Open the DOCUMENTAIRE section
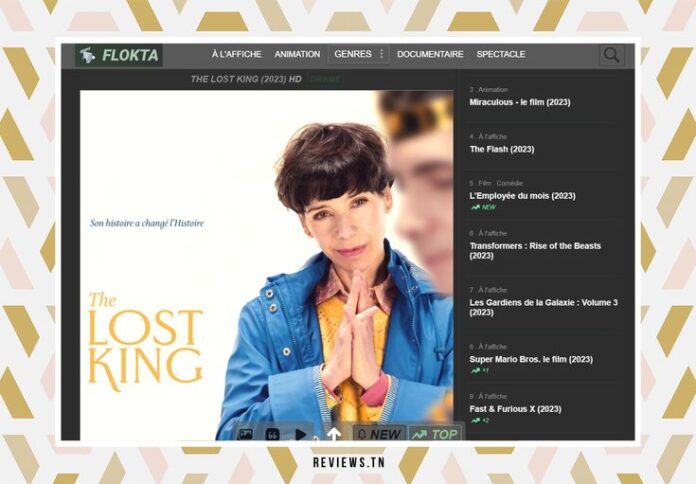 [430, 54]
